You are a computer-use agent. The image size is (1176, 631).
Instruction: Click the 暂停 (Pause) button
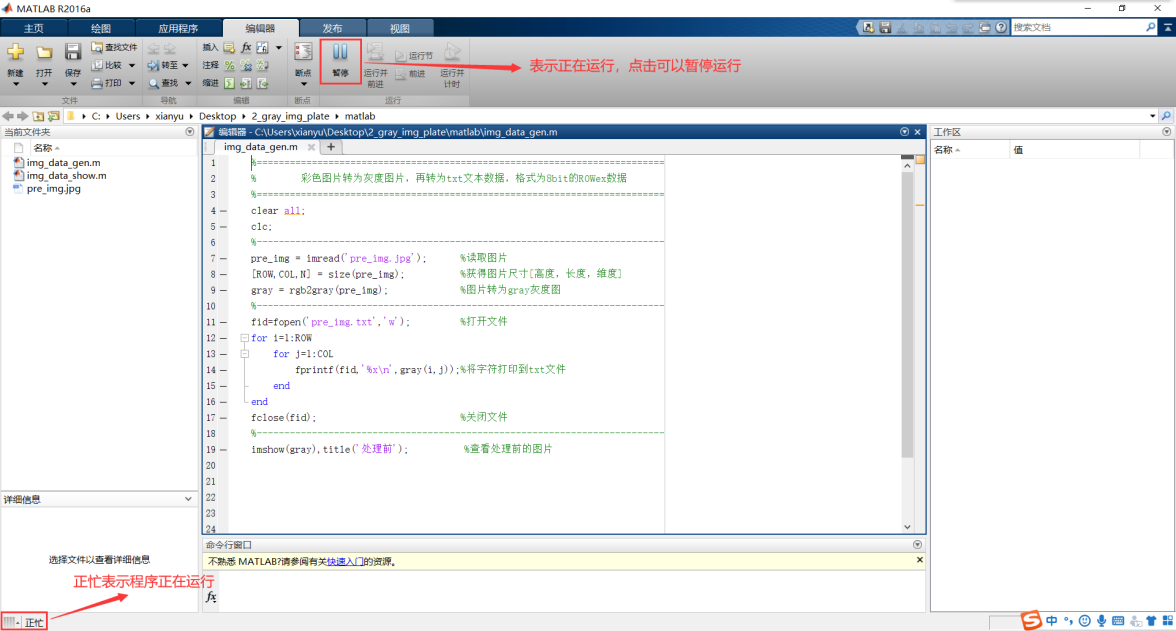(x=341, y=58)
